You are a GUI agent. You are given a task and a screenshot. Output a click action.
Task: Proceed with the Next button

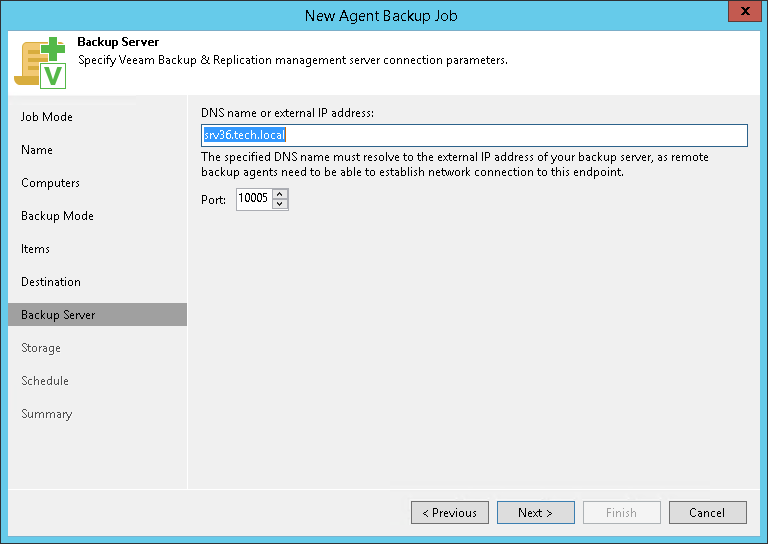pos(535,513)
